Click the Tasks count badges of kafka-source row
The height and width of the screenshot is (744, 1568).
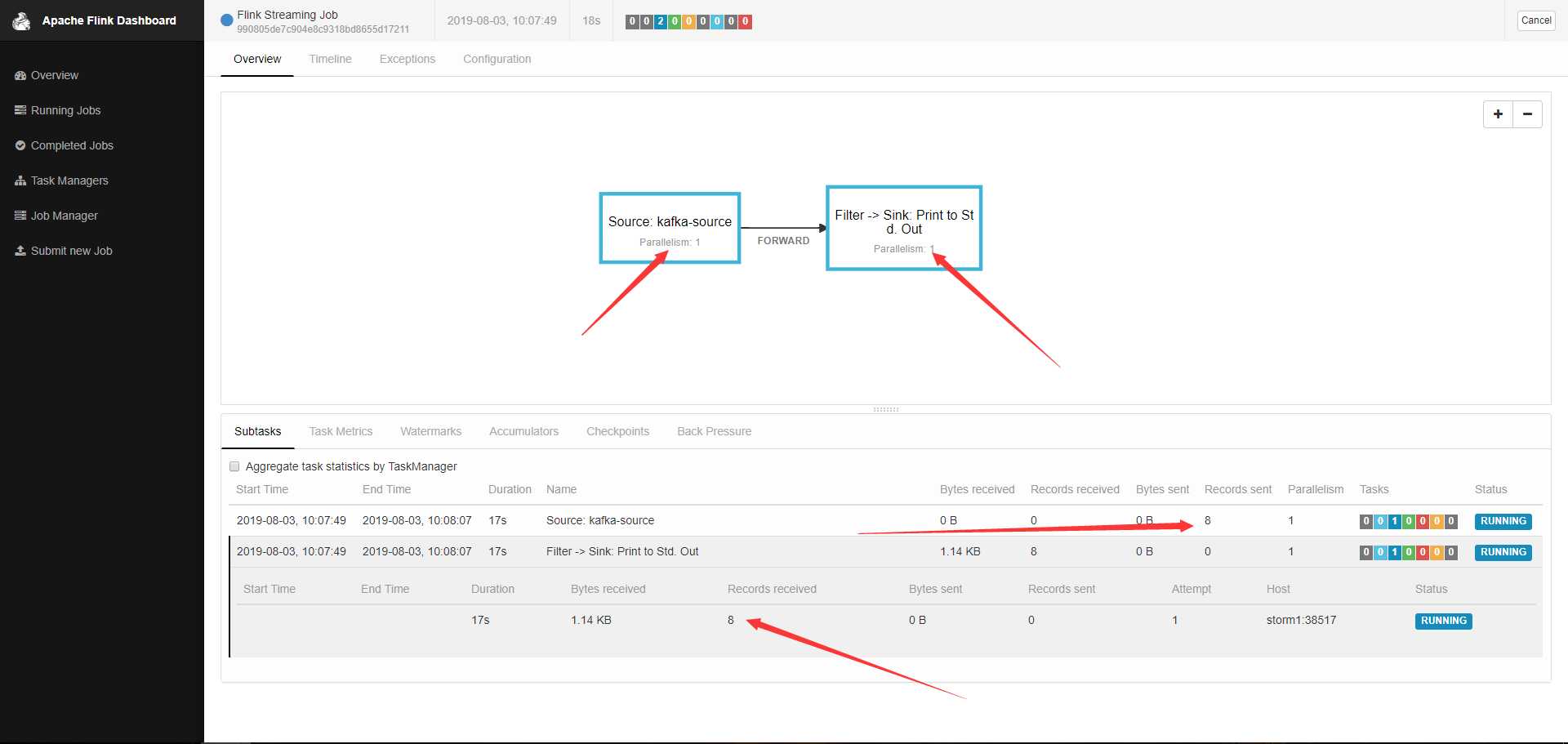(x=1408, y=521)
